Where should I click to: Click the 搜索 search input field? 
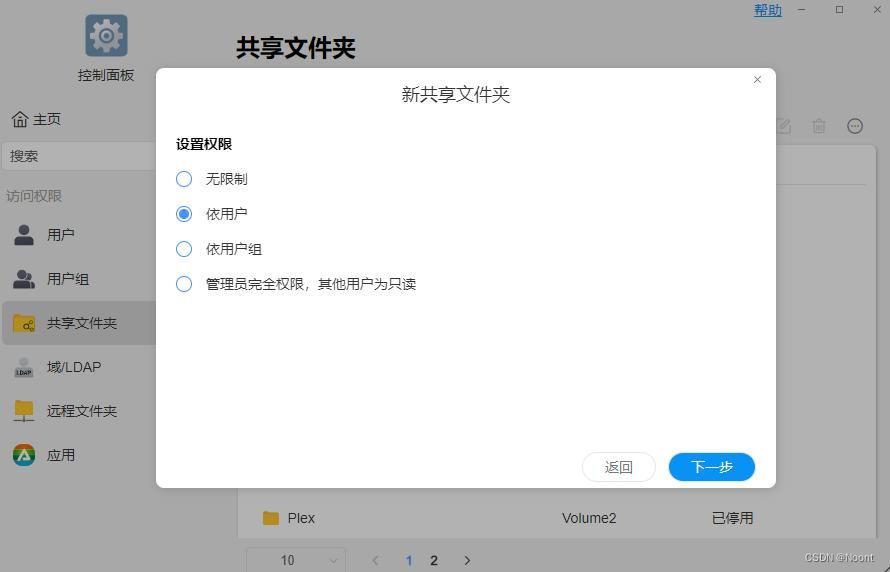[x=80, y=156]
